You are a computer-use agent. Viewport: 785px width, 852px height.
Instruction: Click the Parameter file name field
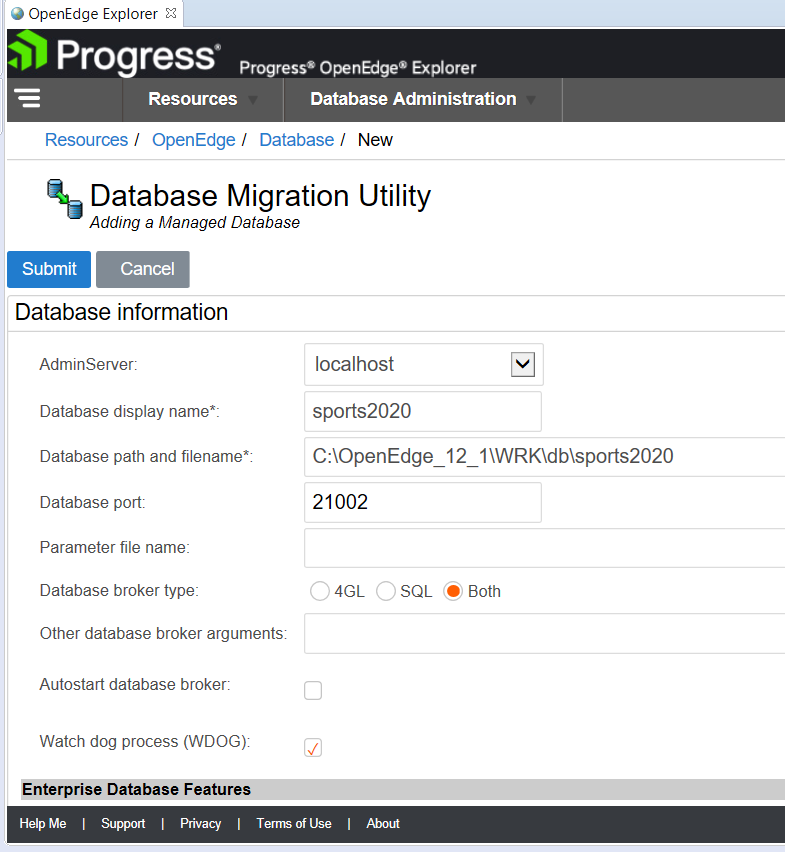click(x=544, y=548)
